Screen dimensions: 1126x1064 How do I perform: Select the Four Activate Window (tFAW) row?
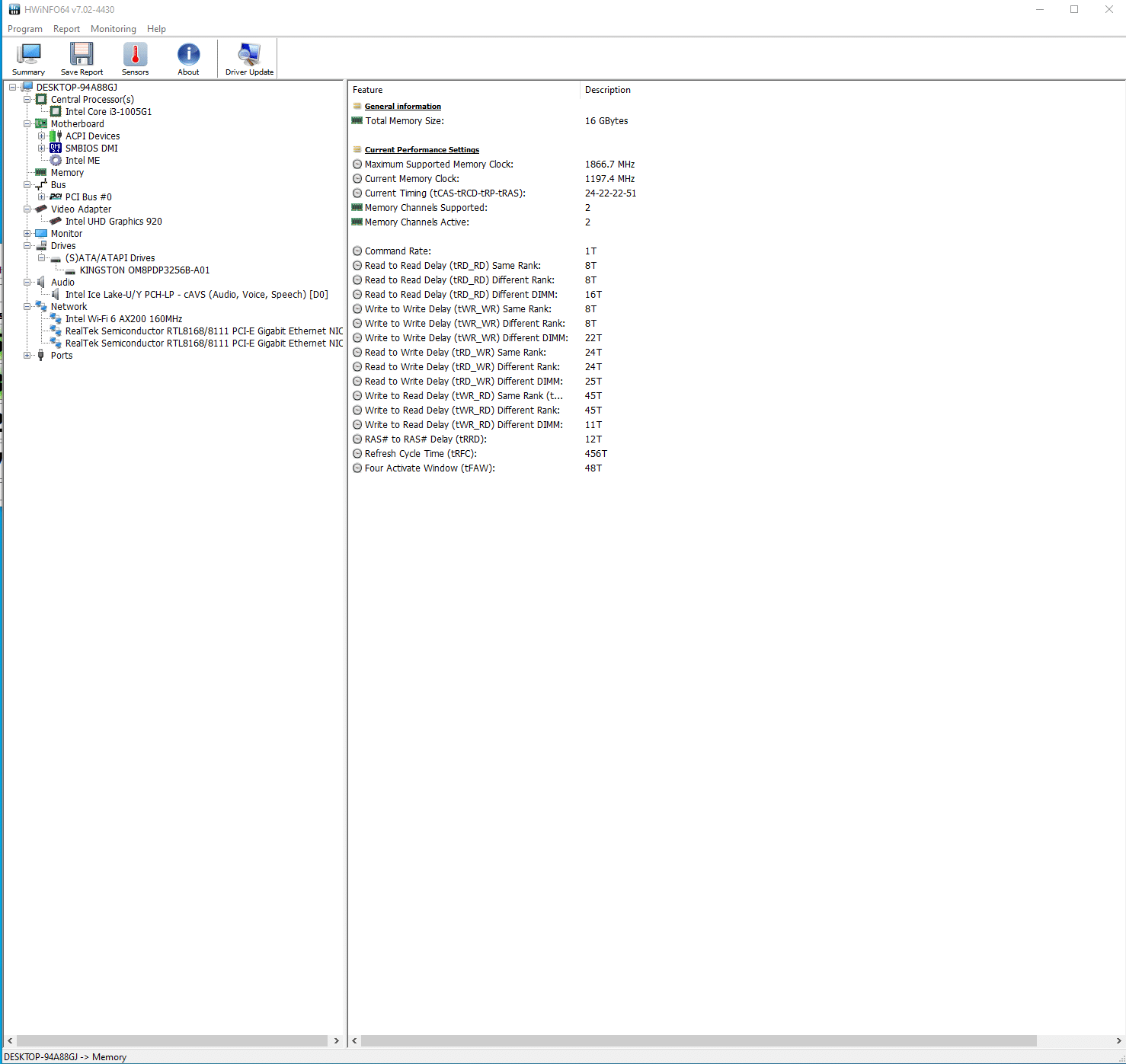click(737, 468)
